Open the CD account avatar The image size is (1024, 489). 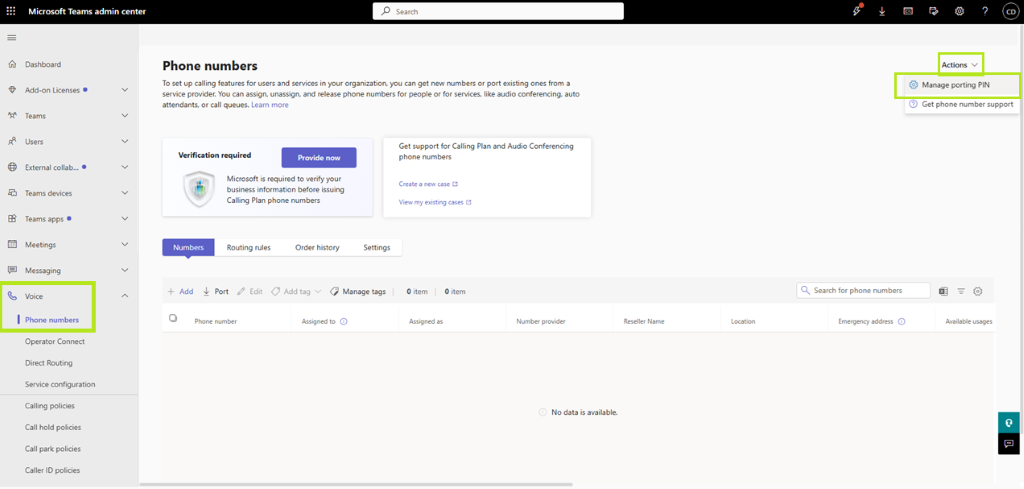coord(1010,11)
